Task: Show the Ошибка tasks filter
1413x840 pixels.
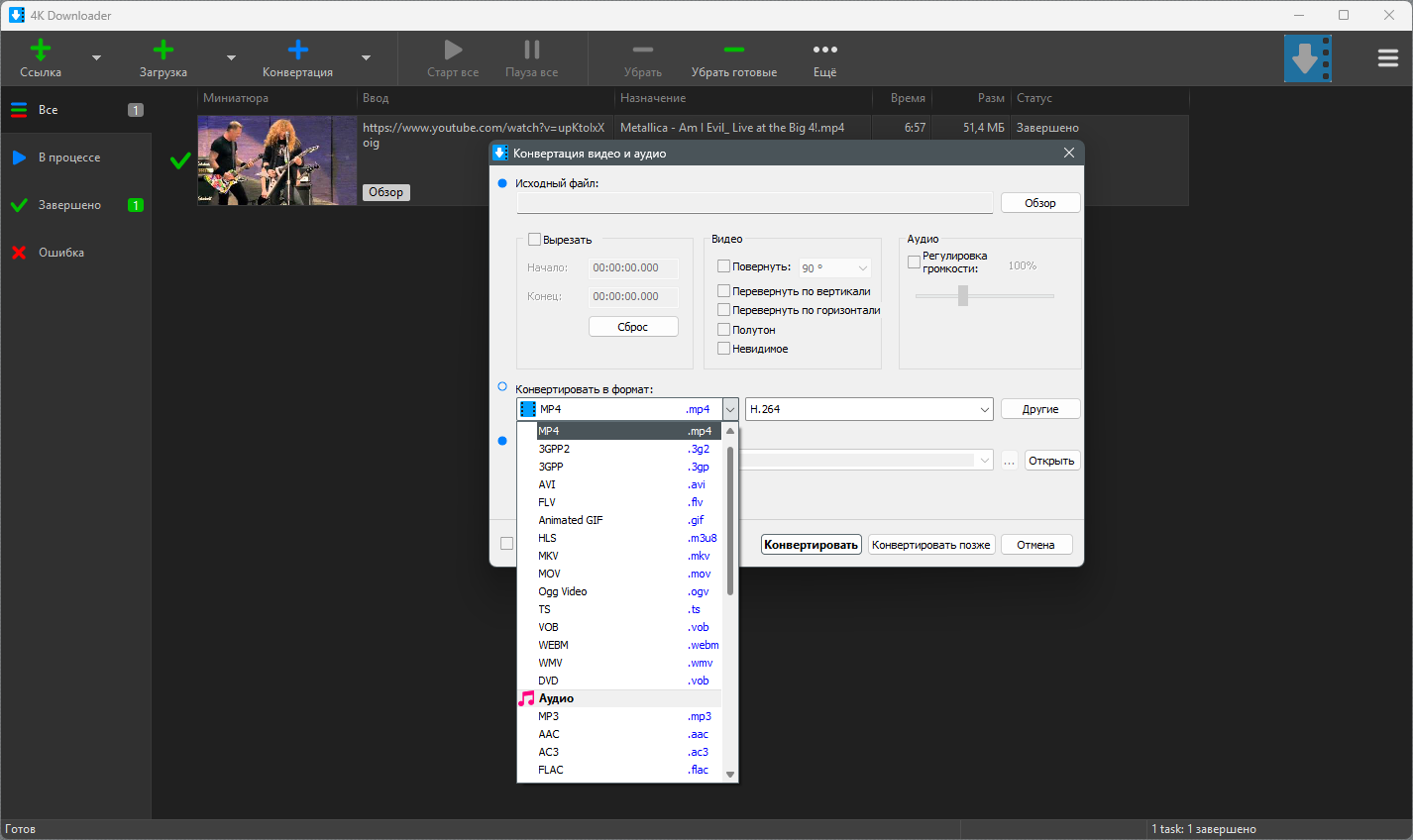Action: coord(75,253)
